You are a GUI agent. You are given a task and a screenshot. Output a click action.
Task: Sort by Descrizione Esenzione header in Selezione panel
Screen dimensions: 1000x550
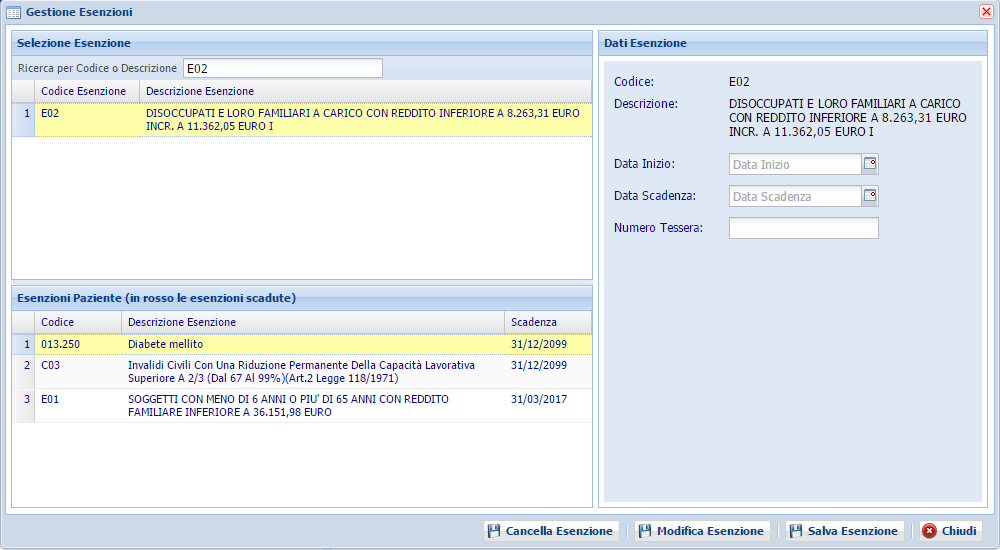point(365,91)
